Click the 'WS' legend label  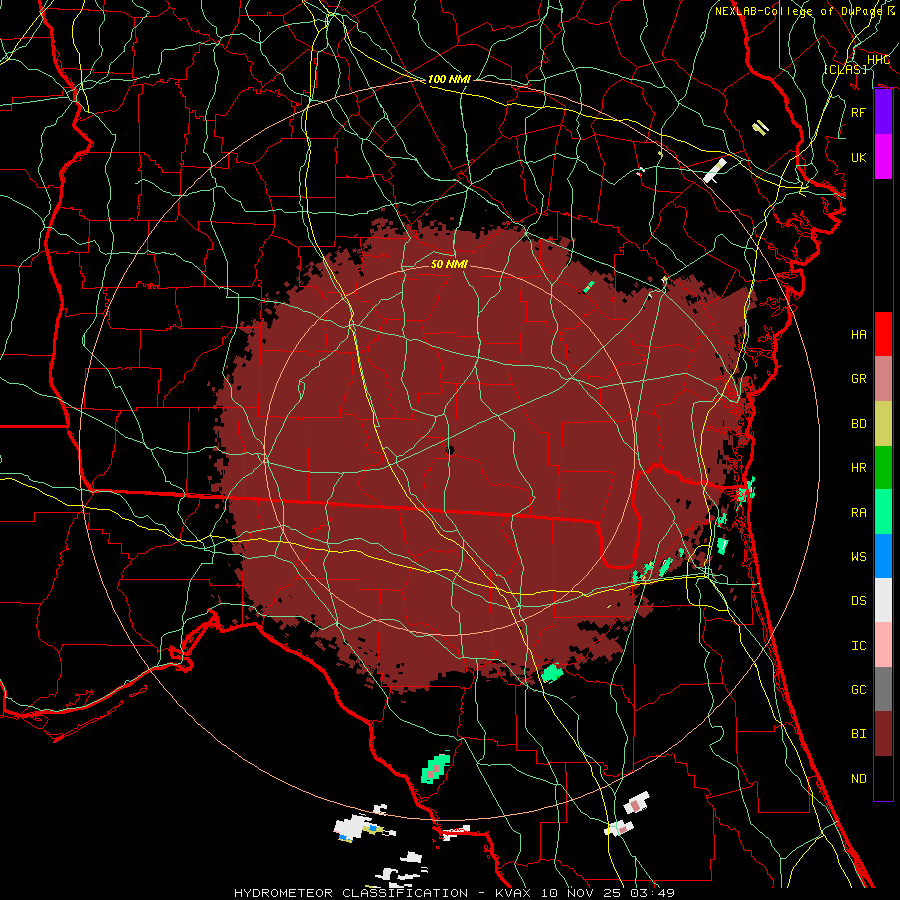point(858,557)
